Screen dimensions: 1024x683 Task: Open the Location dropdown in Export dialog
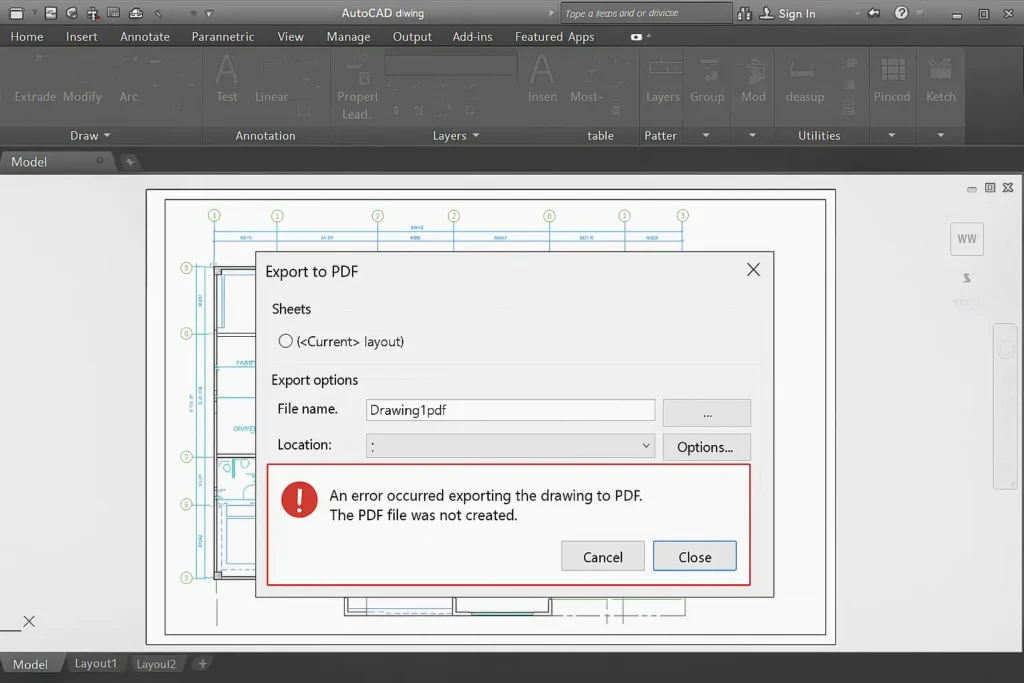(x=646, y=445)
